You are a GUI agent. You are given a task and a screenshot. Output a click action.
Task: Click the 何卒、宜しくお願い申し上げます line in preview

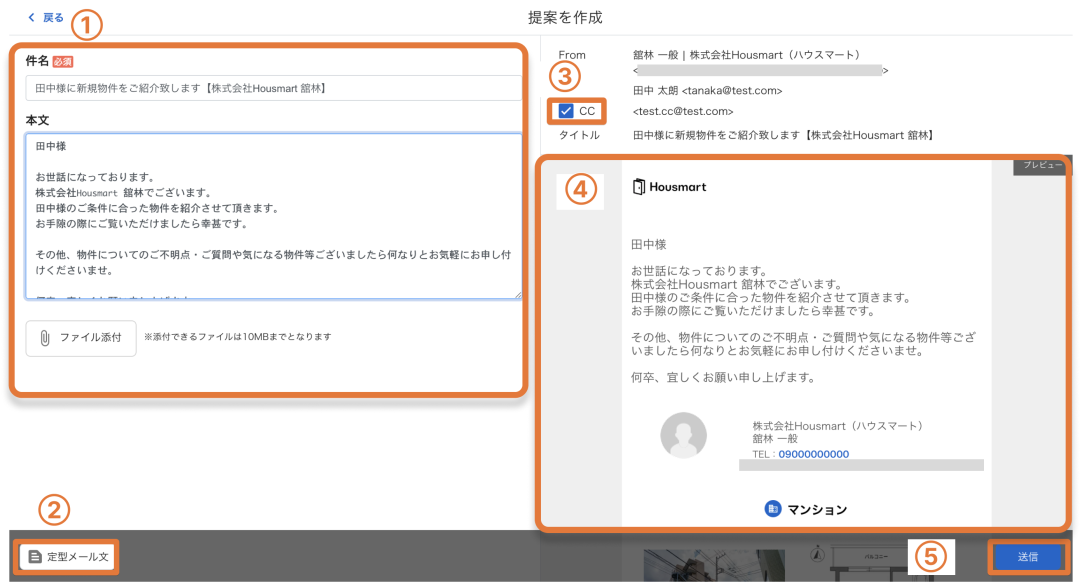(x=723, y=377)
